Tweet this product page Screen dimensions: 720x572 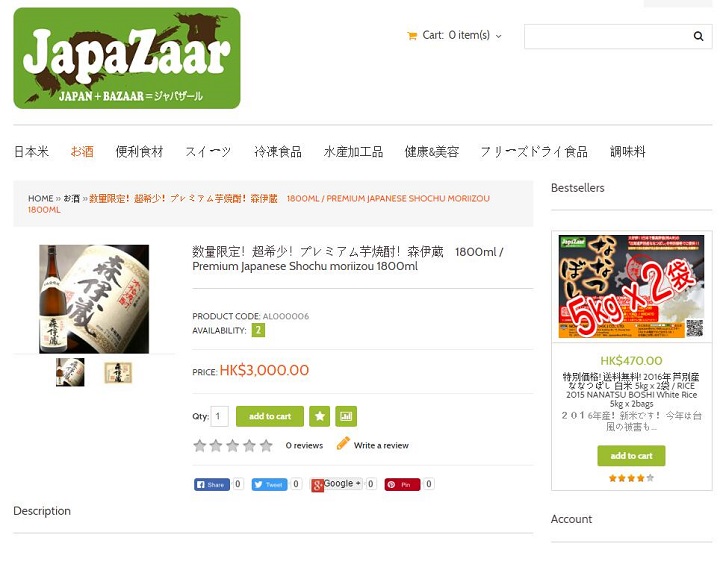click(270, 484)
